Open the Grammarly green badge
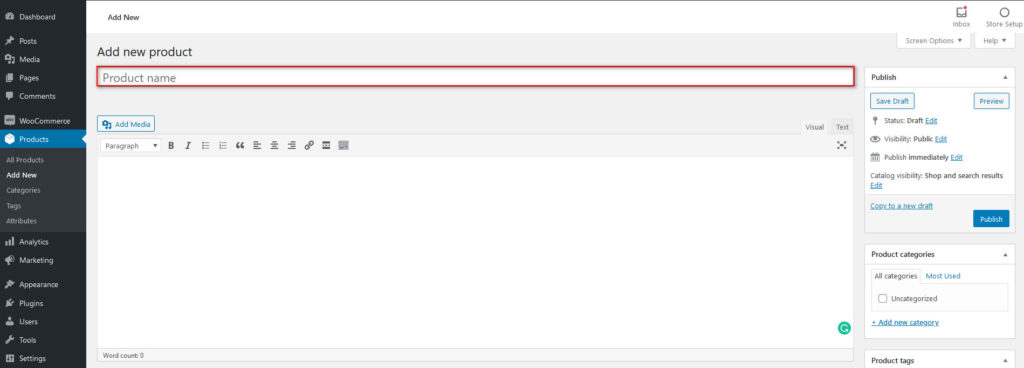 coord(844,328)
